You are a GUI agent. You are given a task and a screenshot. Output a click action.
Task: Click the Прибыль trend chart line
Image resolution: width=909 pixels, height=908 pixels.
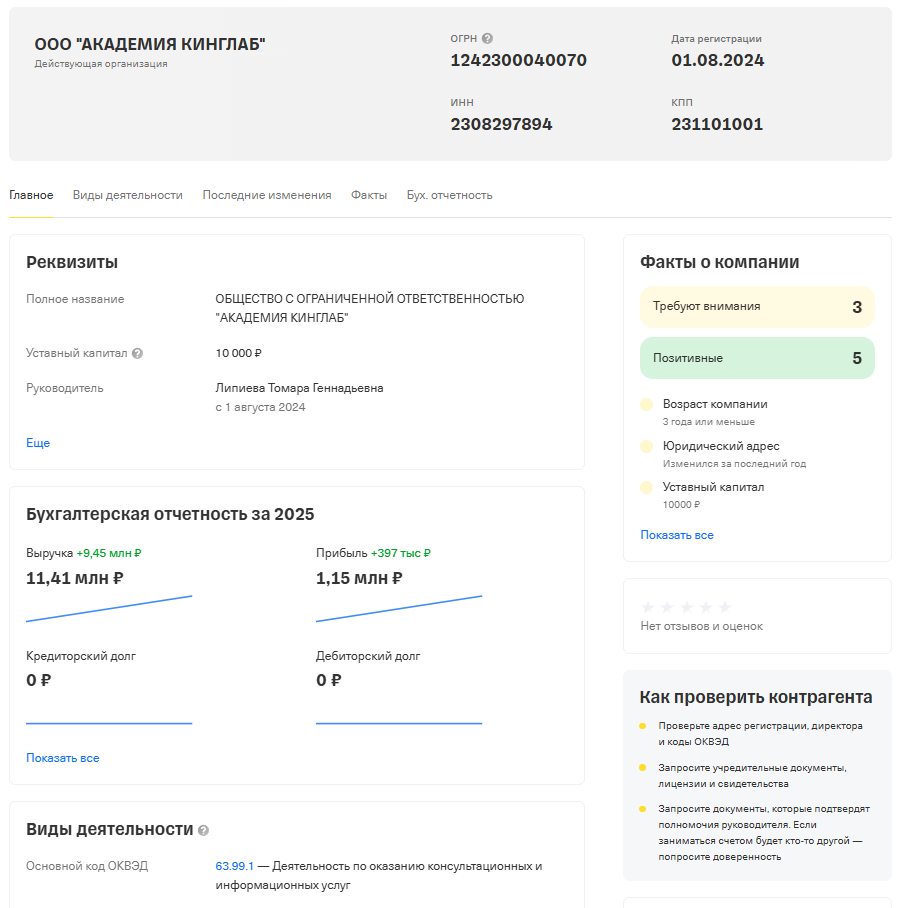[399, 609]
